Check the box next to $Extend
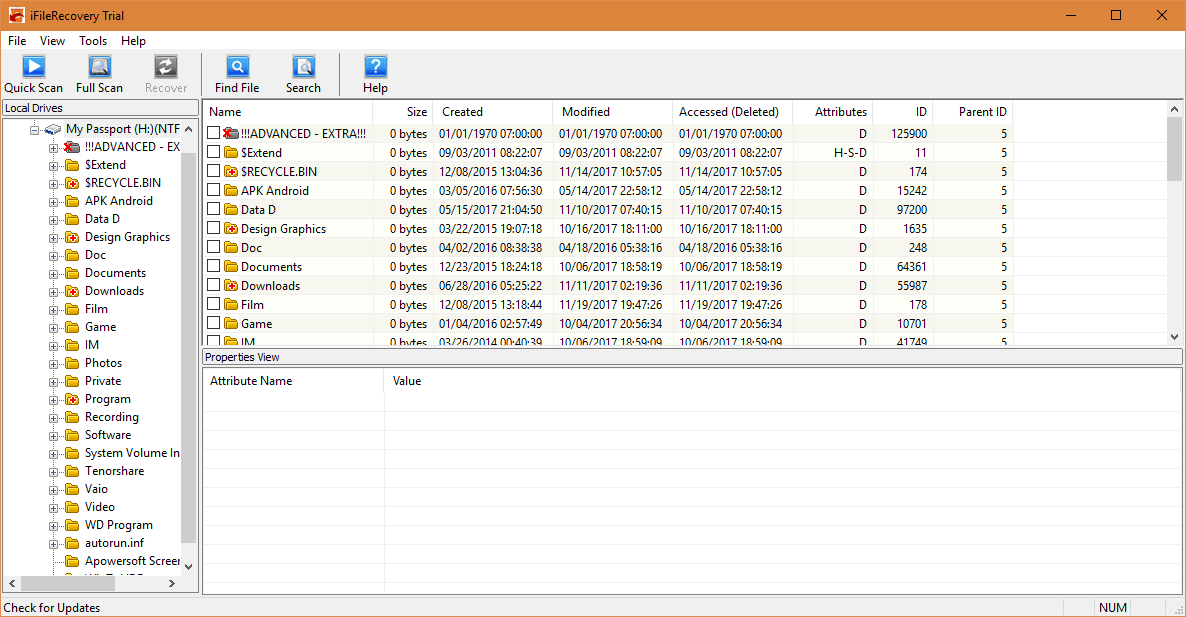This screenshot has height=617, width=1186. (x=213, y=152)
